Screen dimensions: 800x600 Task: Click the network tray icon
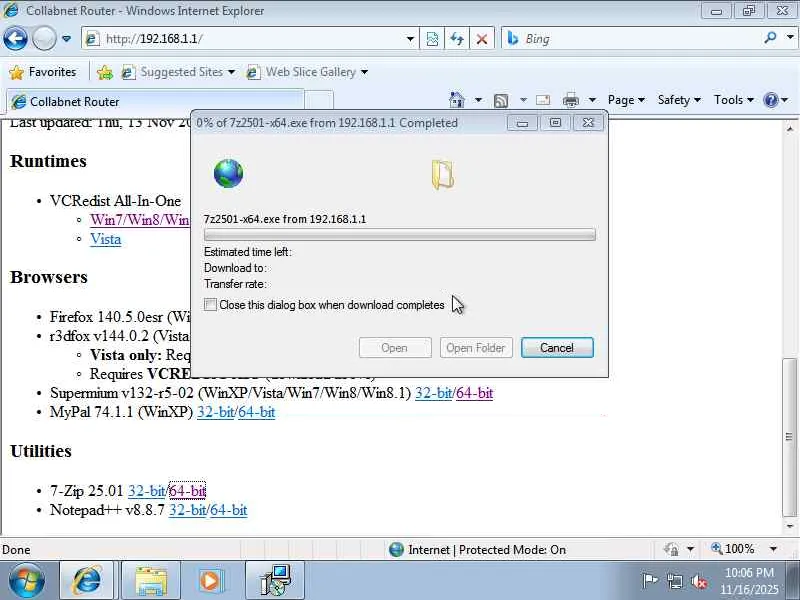coord(674,582)
